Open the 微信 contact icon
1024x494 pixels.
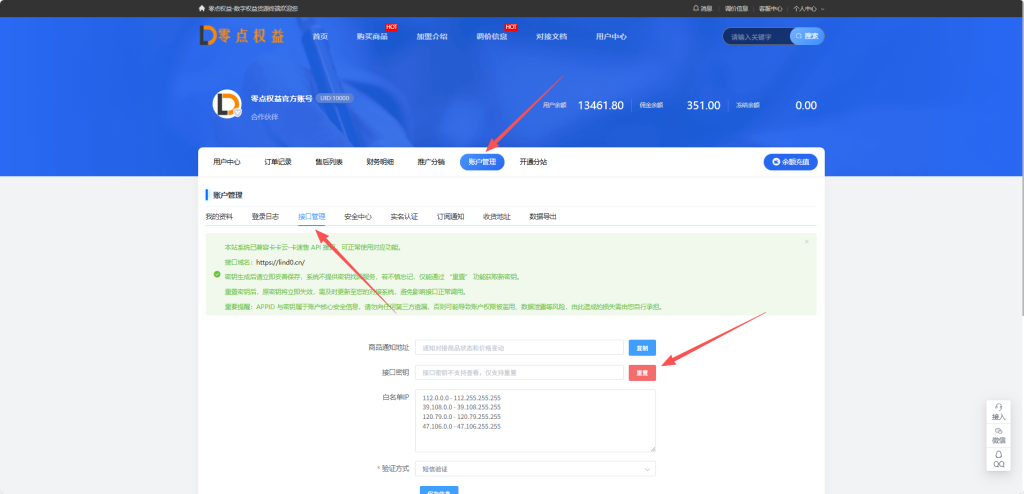pos(998,434)
